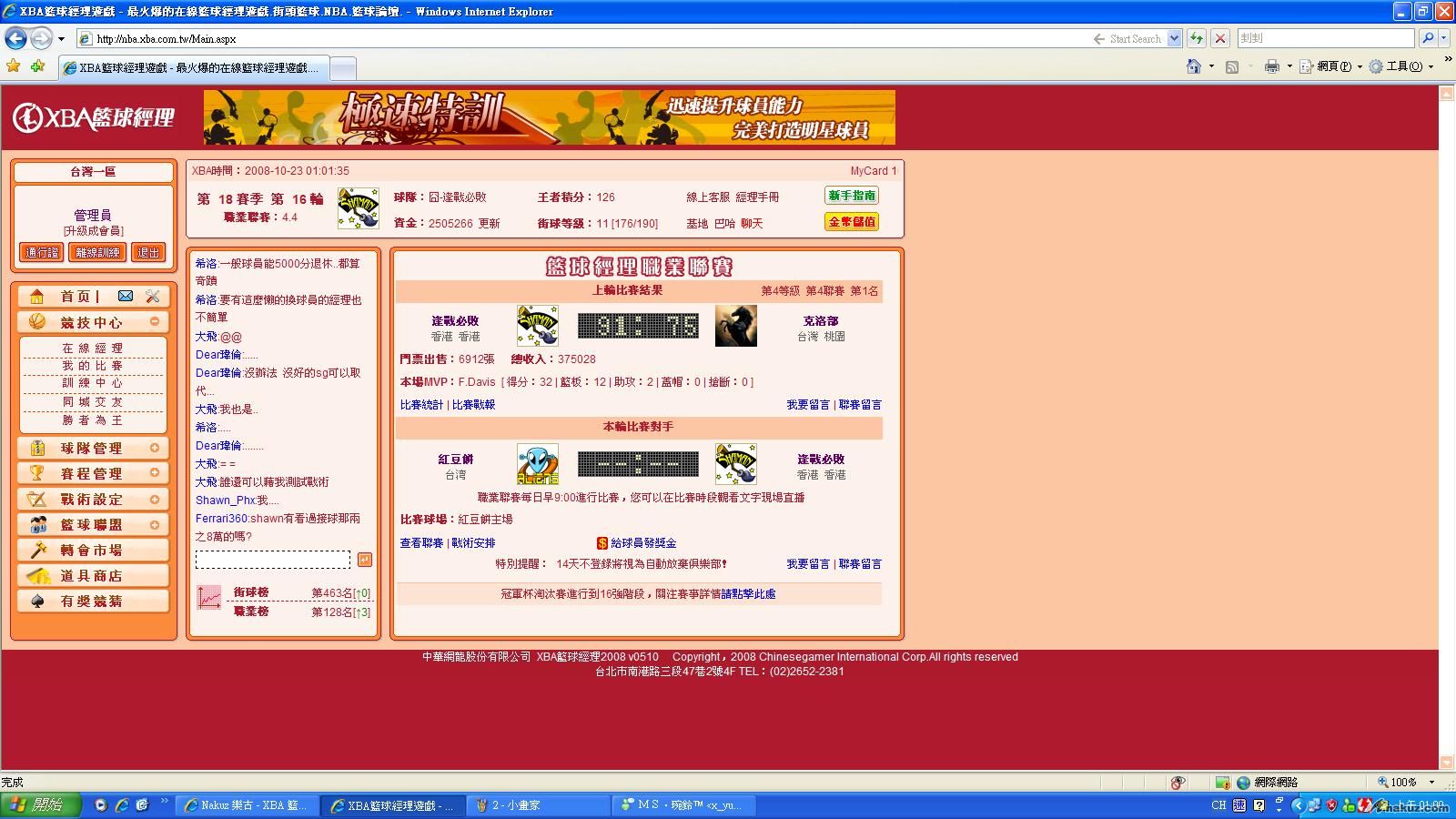
Task: Click the XBA籃球經理 logo
Action: [93, 117]
